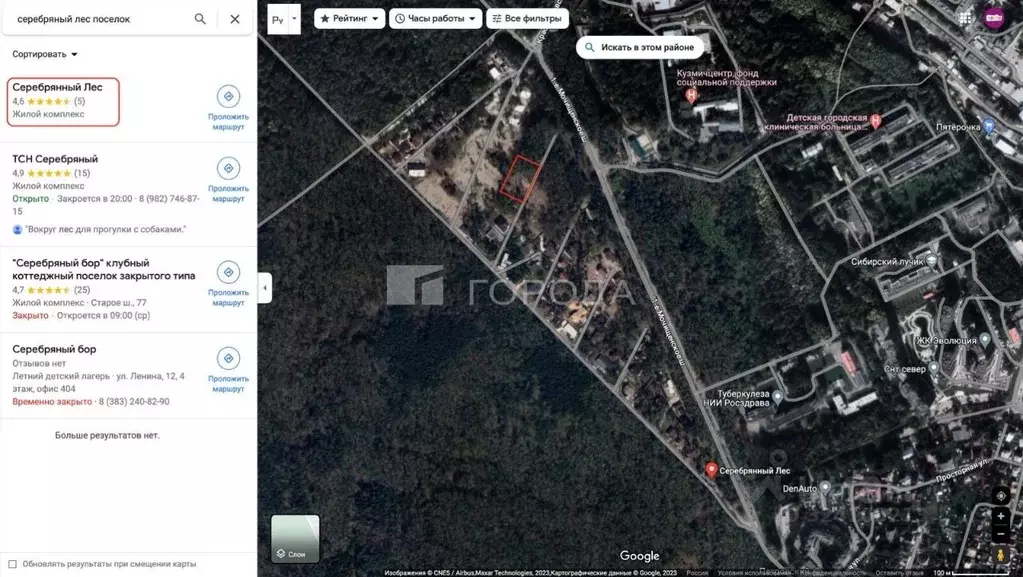Screen dimensions: 1023x577
Task: Zoom in with the plus button
Action: point(1000,516)
